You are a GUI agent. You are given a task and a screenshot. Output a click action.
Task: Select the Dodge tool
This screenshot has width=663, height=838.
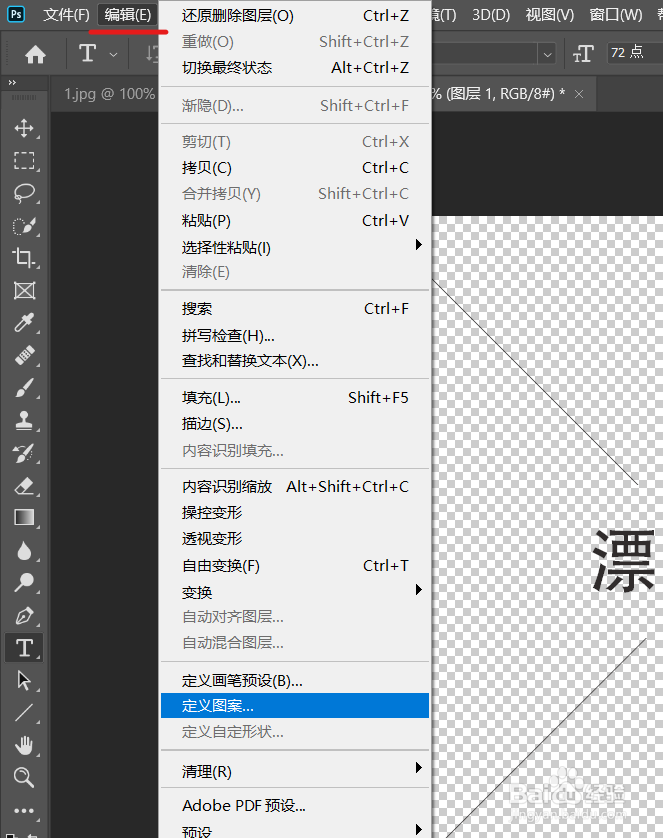tap(24, 583)
